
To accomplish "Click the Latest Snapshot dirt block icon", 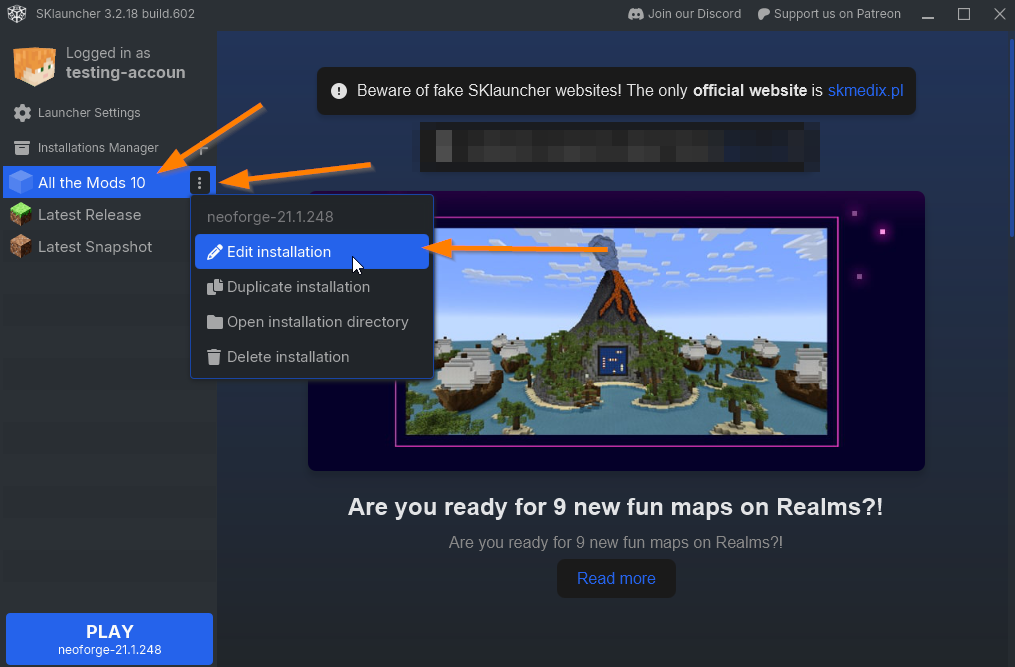I will tap(21, 247).
